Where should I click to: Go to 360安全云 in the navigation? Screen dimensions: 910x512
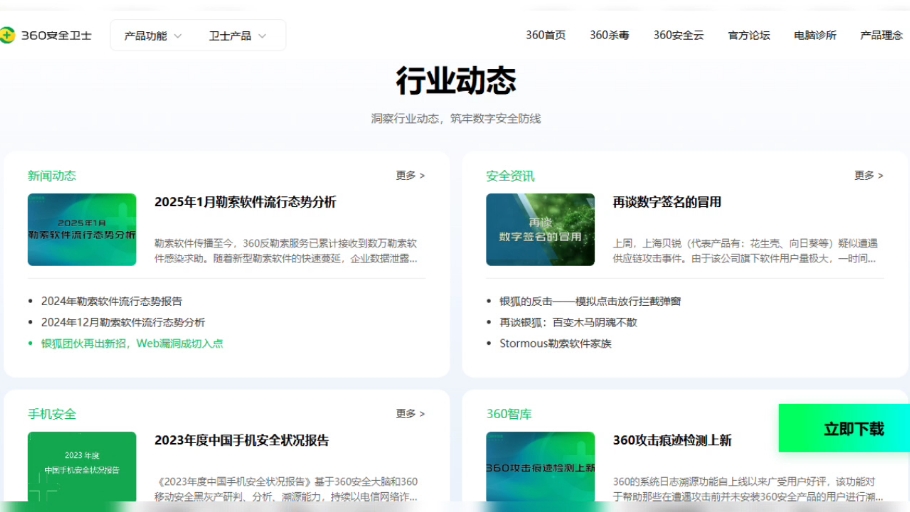[678, 35]
